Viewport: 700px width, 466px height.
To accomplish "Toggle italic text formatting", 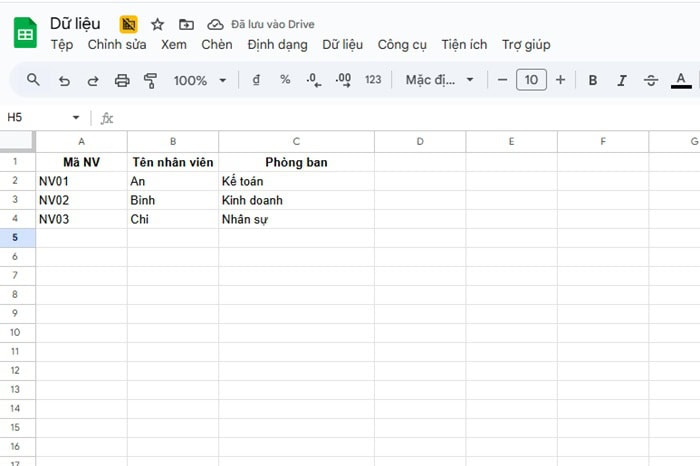I will coord(622,80).
